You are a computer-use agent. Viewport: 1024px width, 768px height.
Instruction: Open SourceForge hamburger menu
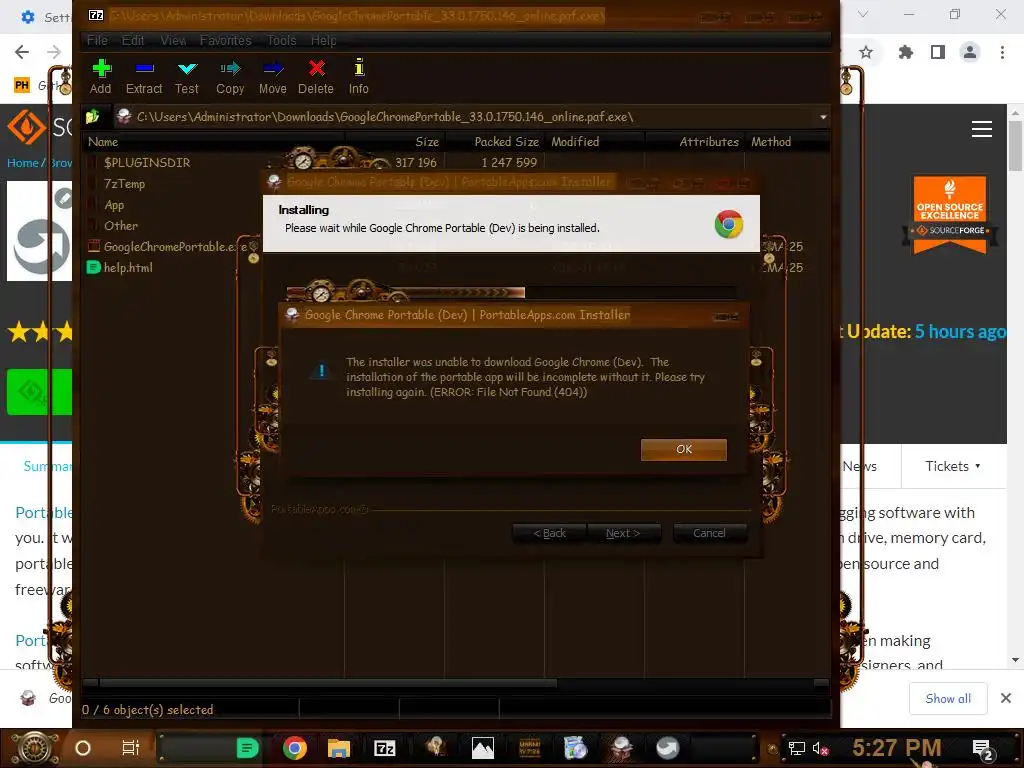point(982,129)
